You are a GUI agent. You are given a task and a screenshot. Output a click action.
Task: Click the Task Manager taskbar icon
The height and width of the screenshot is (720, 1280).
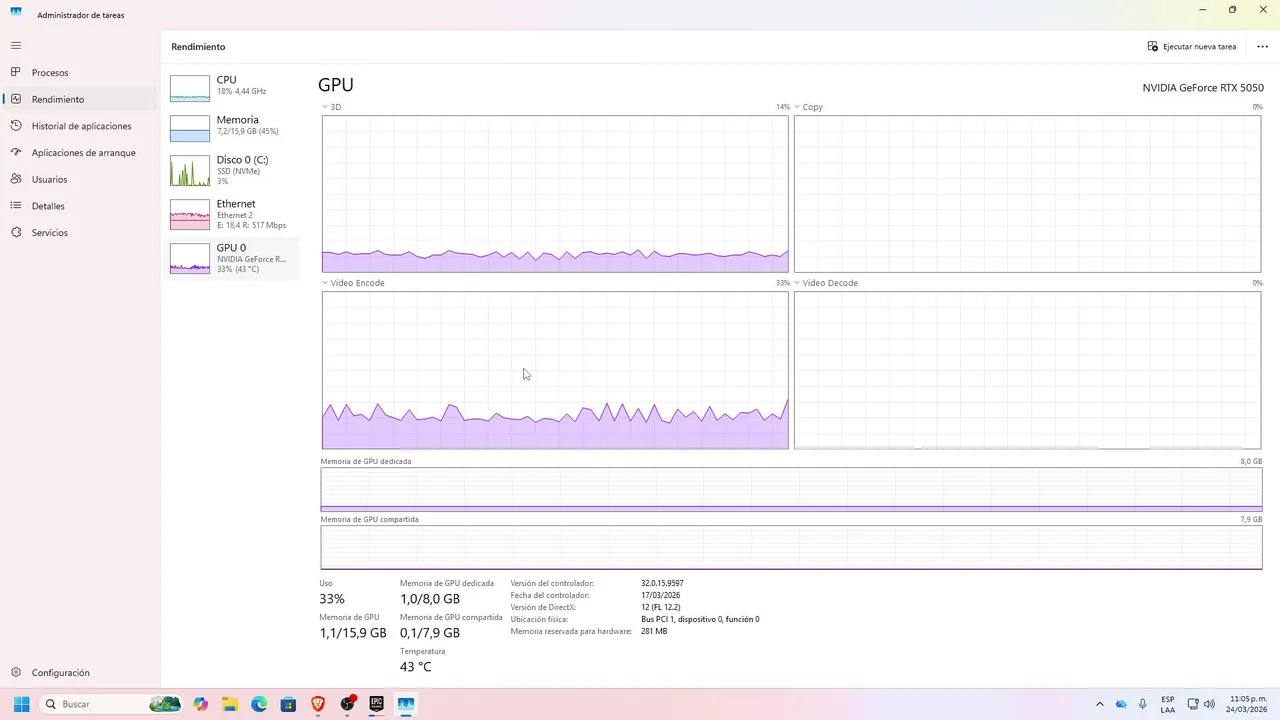[x=405, y=704]
